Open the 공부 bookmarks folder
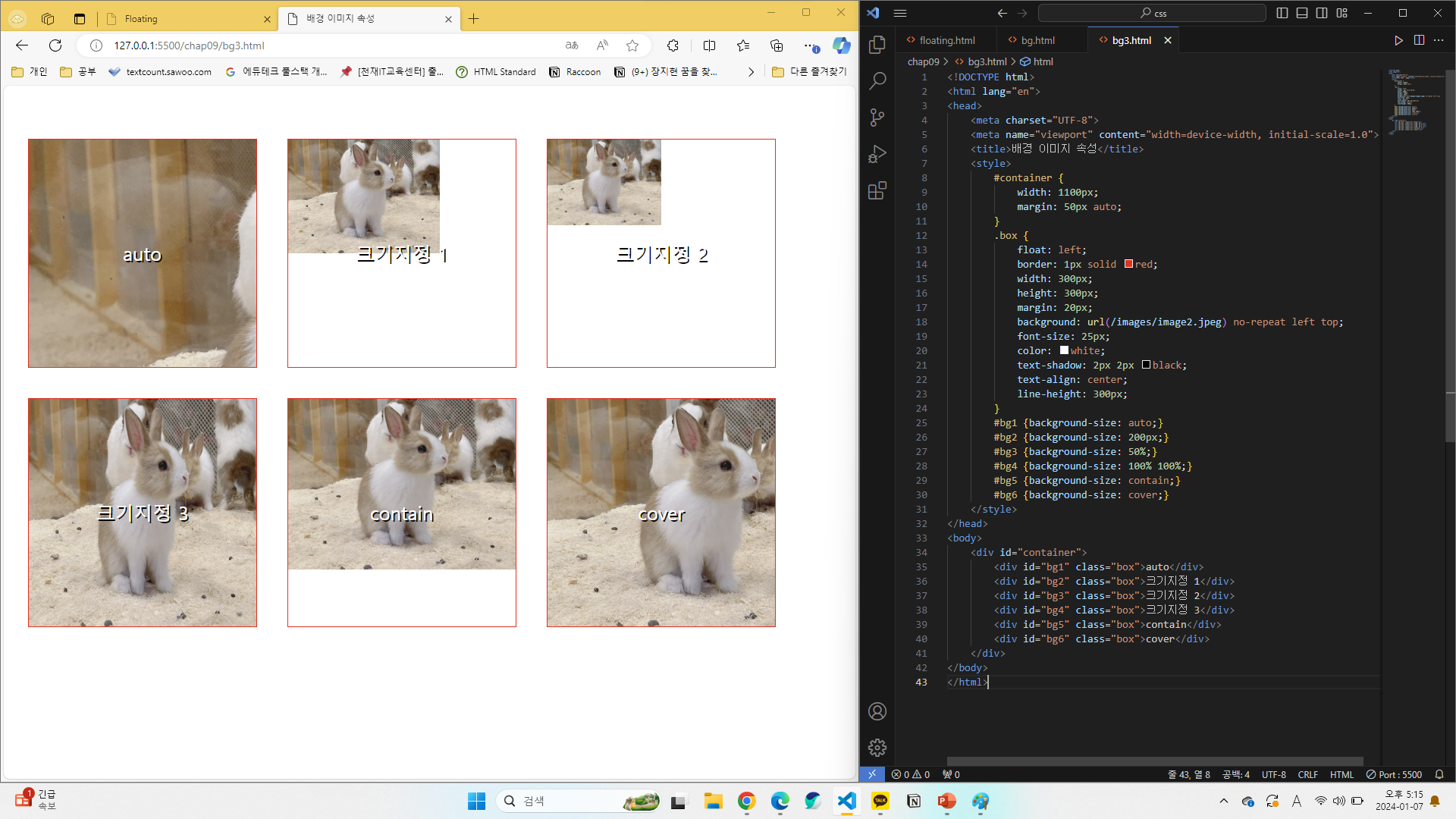 click(78, 72)
